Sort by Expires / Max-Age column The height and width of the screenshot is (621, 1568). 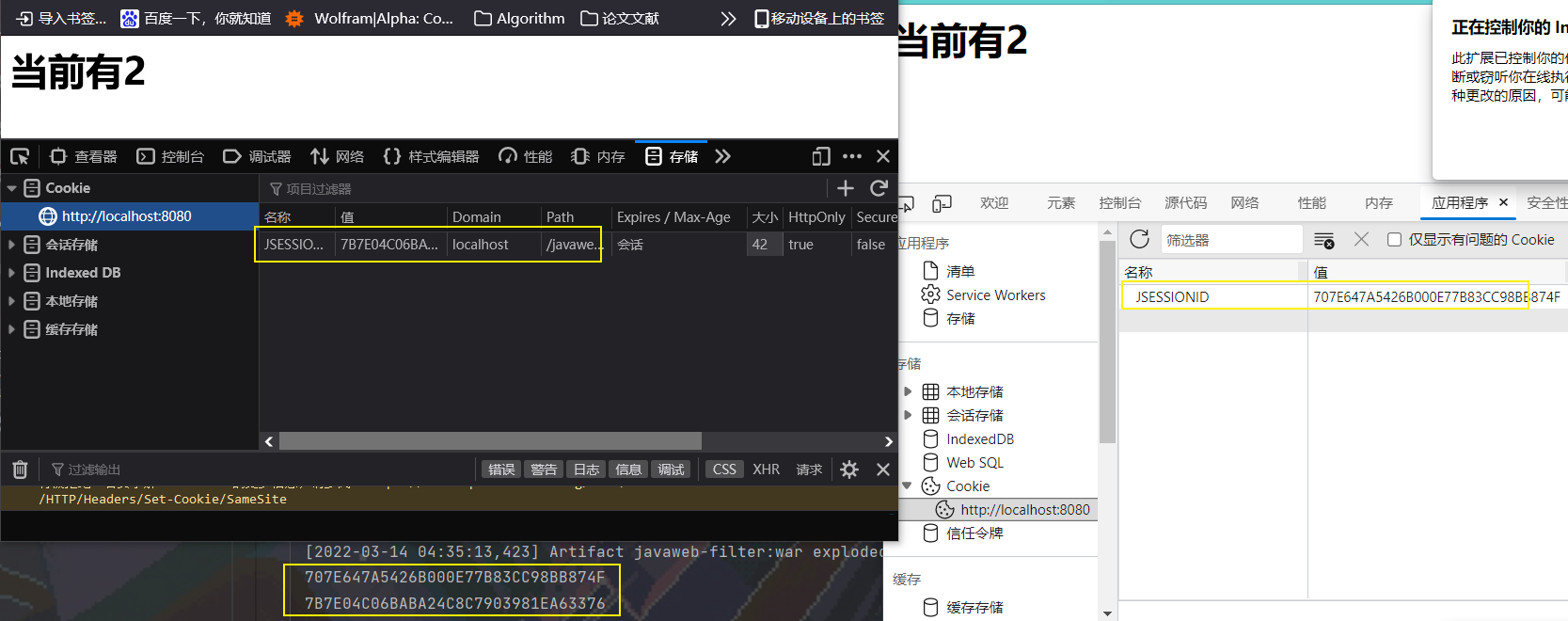click(678, 216)
